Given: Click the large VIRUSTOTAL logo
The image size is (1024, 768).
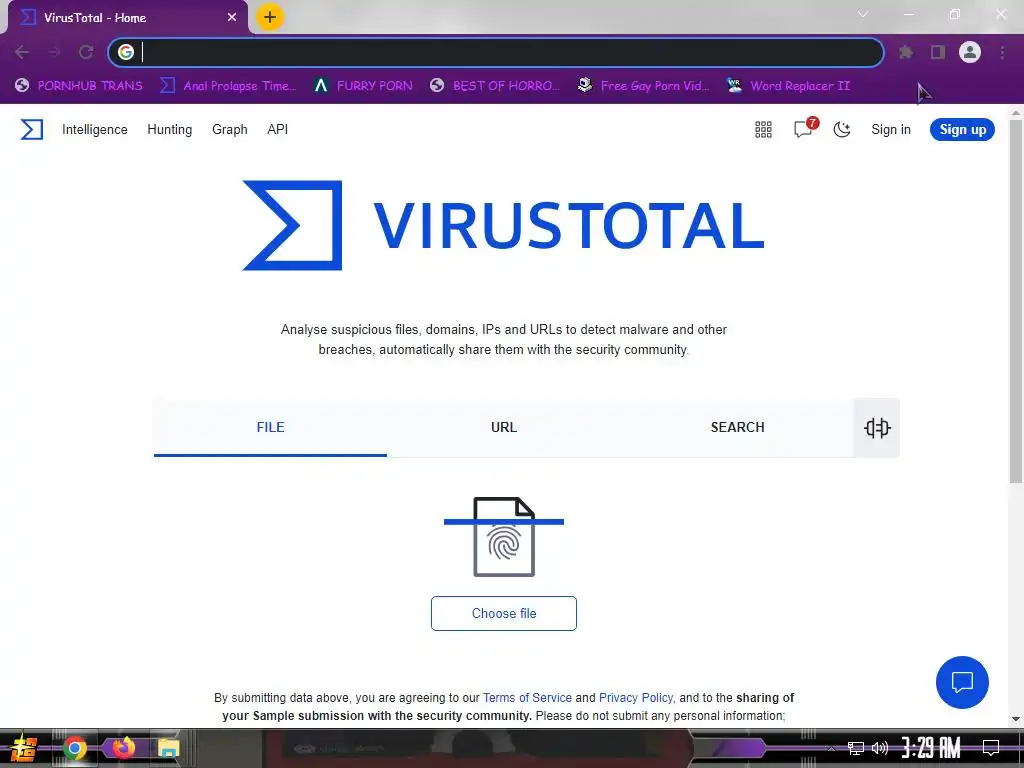Looking at the screenshot, I should (x=503, y=225).
